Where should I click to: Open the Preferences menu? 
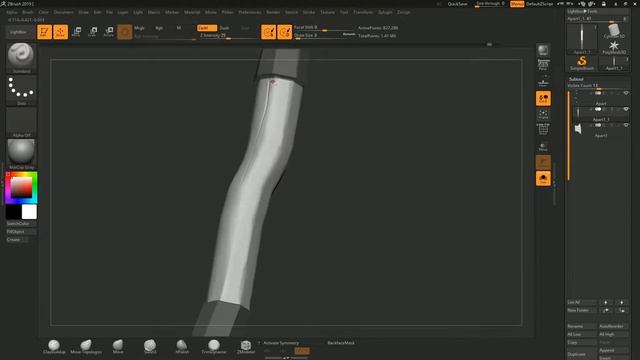(250, 12)
